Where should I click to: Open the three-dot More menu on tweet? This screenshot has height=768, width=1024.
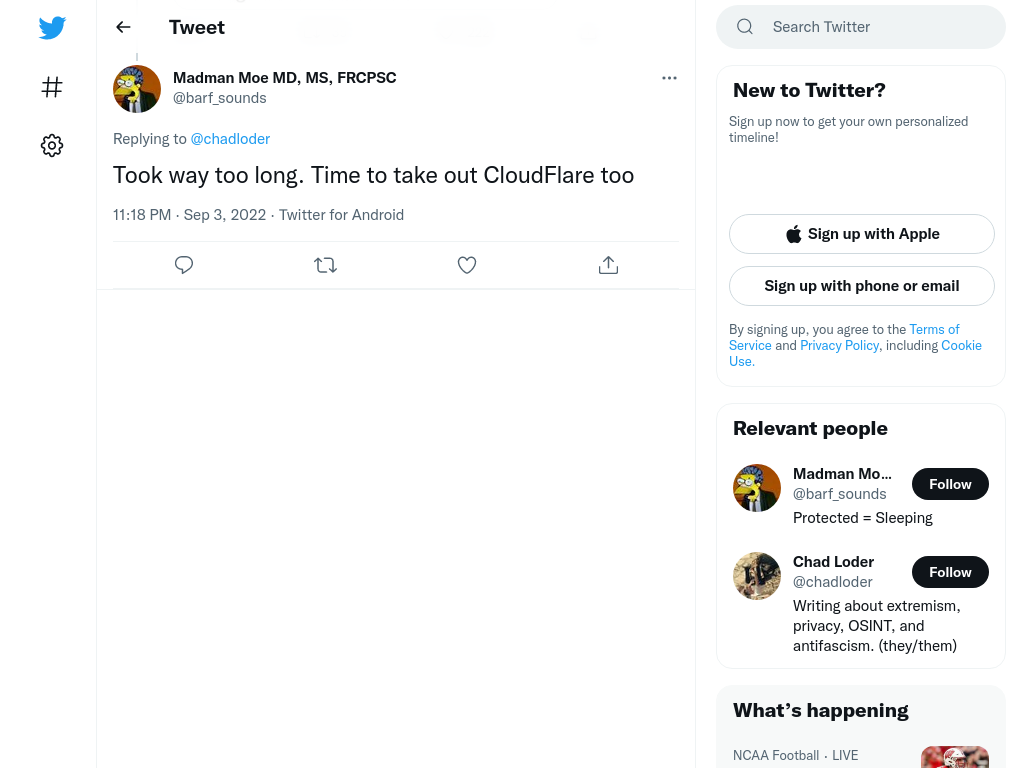click(x=669, y=78)
